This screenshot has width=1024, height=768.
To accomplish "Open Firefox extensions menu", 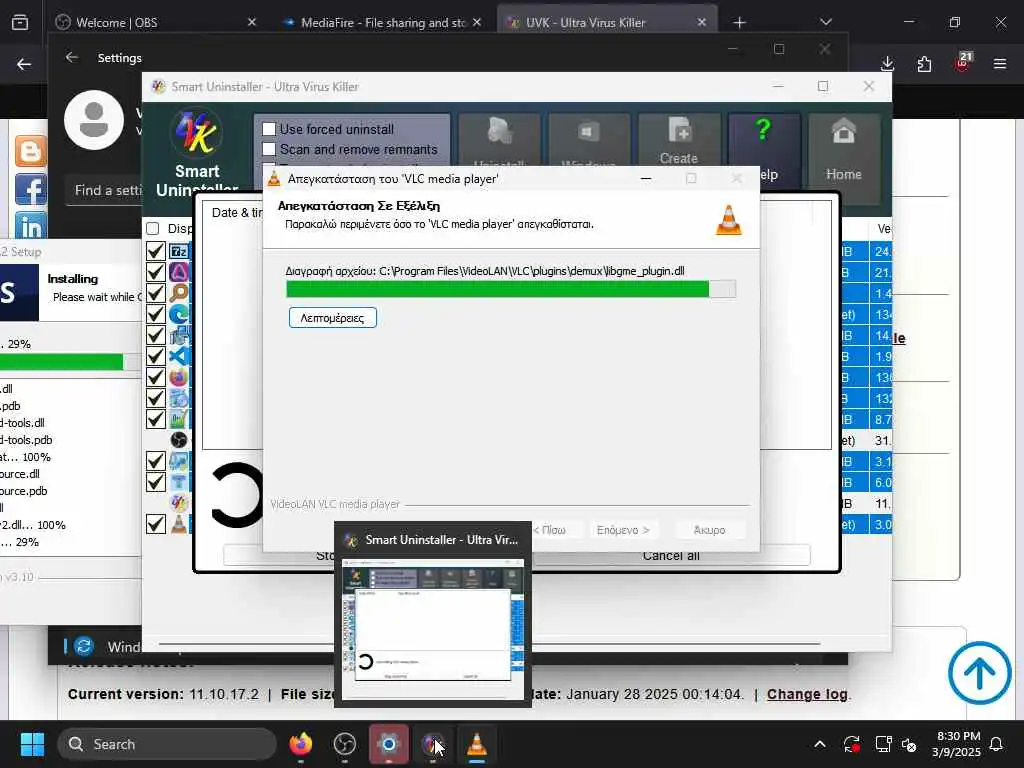I will coord(924,64).
